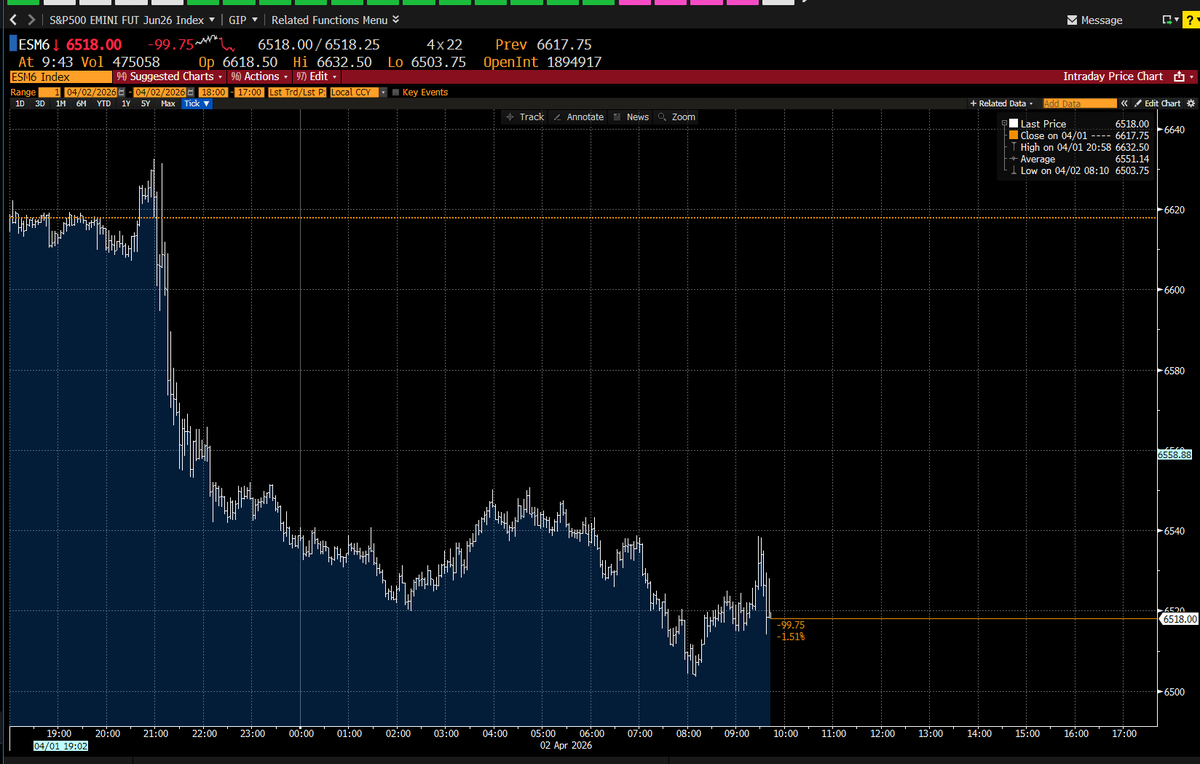Select the 3D range tab
This screenshot has width=1200, height=764.
[40, 103]
